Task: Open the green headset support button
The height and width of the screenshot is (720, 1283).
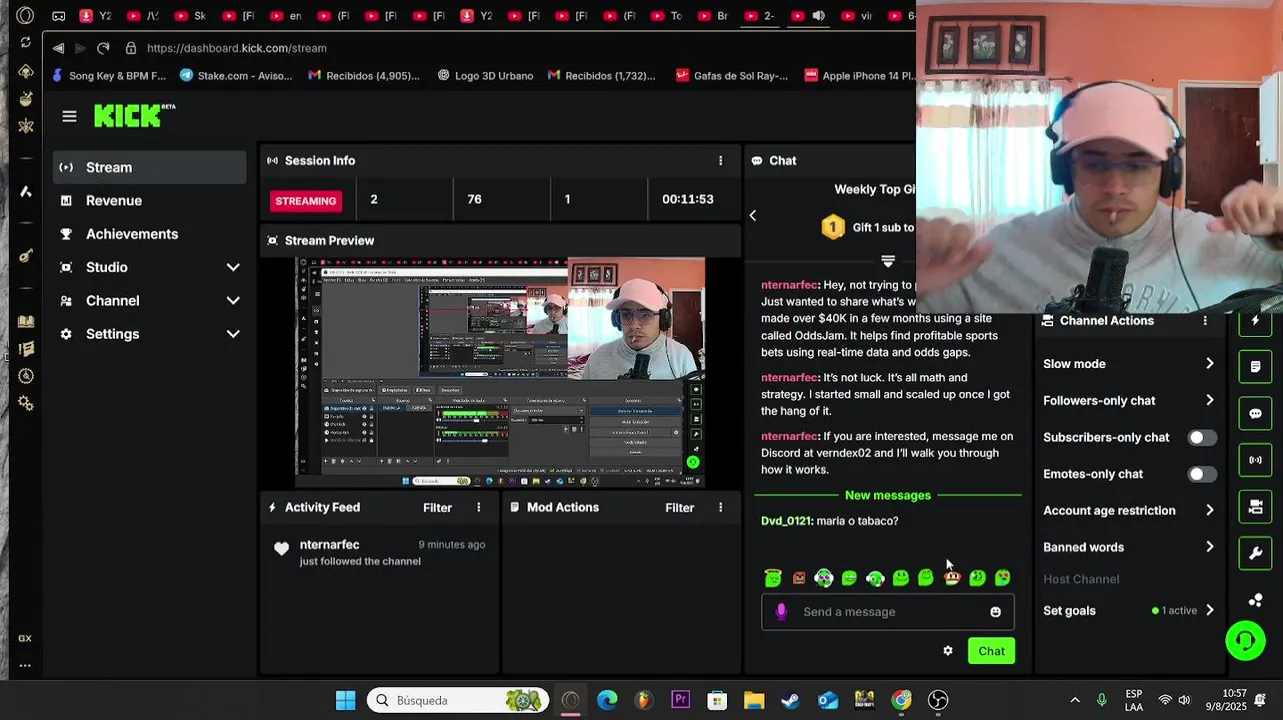Action: (1245, 640)
